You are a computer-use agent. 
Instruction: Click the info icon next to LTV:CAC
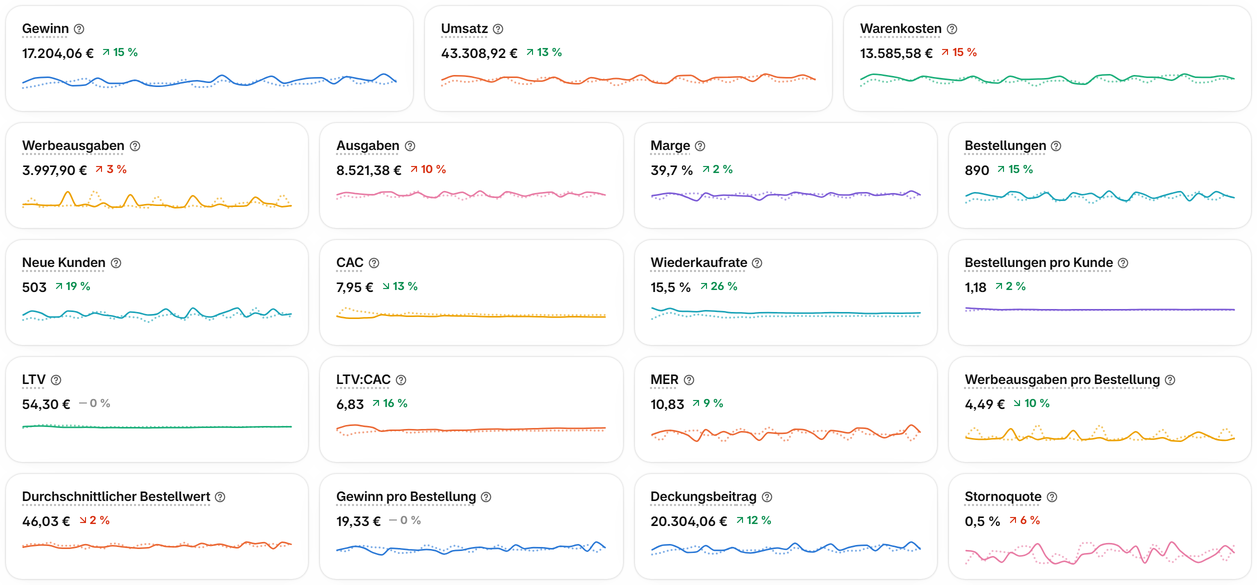click(x=401, y=380)
